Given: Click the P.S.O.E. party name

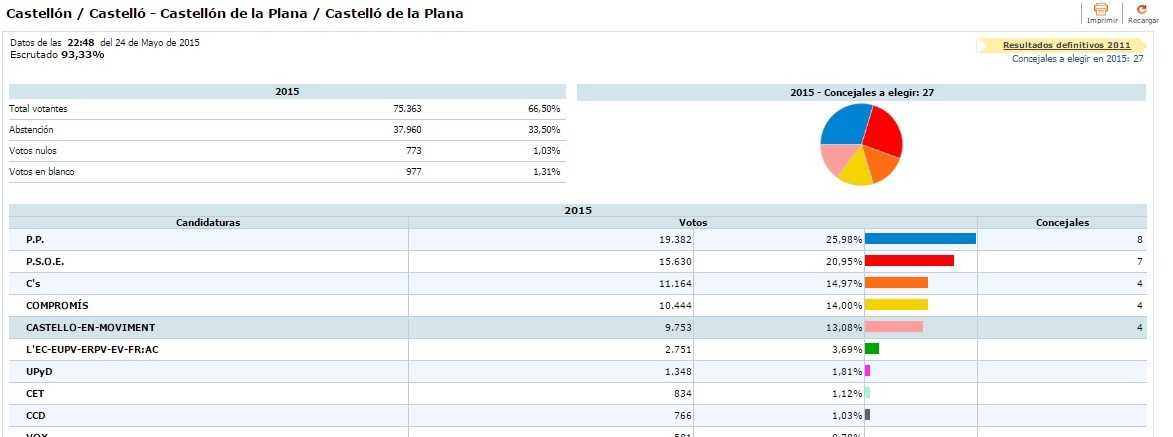Looking at the screenshot, I should (45, 261).
